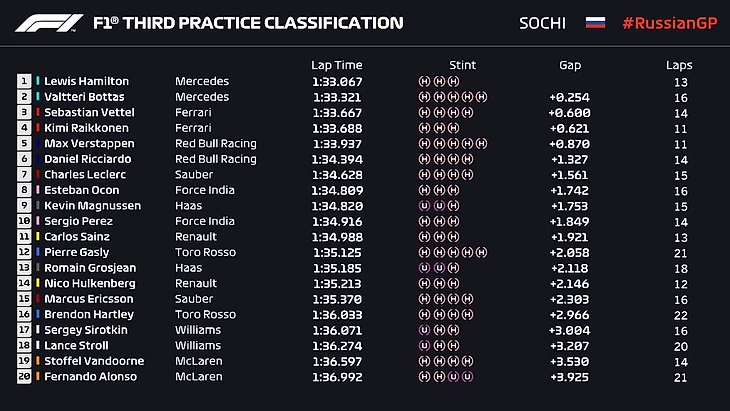Select the Gap column header
The height and width of the screenshot is (411, 730).
pyautogui.click(x=570, y=65)
